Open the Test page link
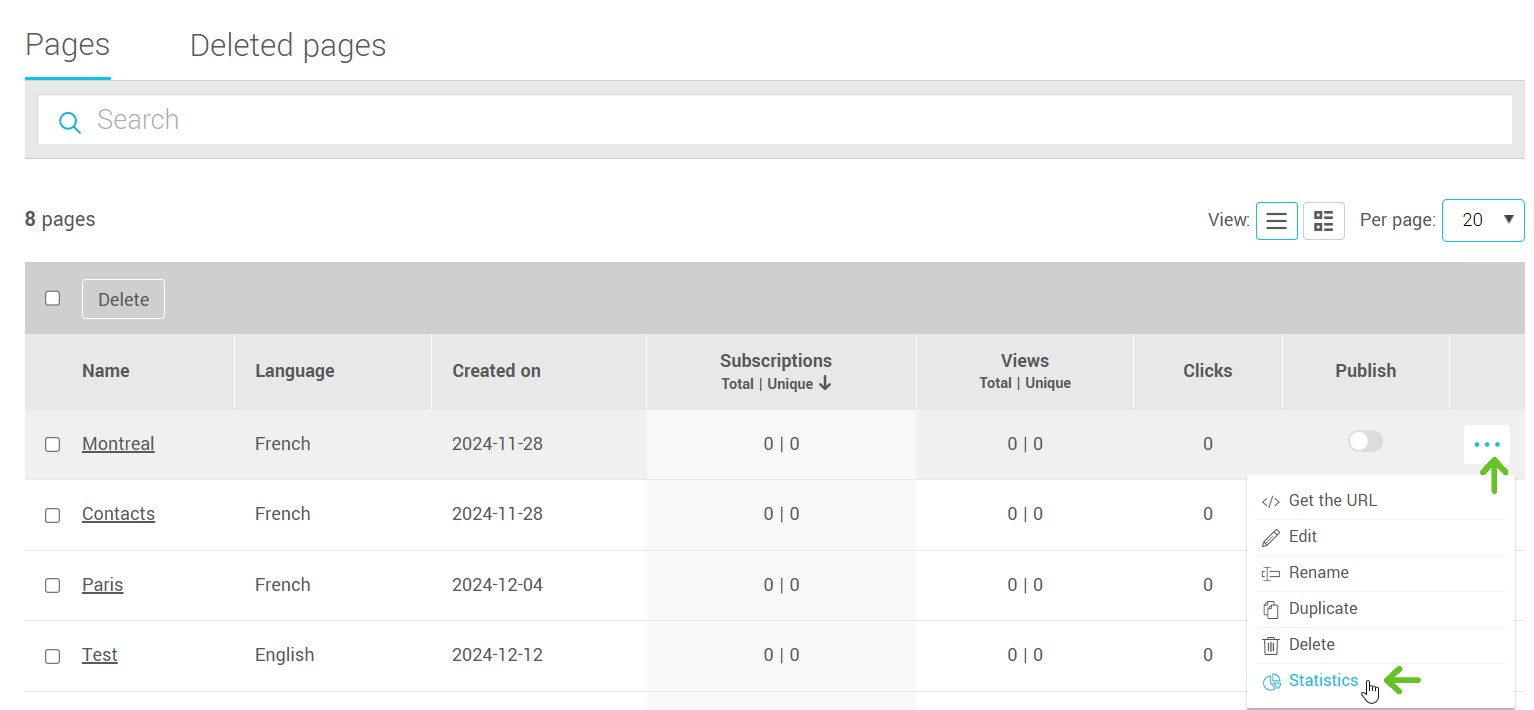Screen dimensions: 1534x710 tap(100, 655)
